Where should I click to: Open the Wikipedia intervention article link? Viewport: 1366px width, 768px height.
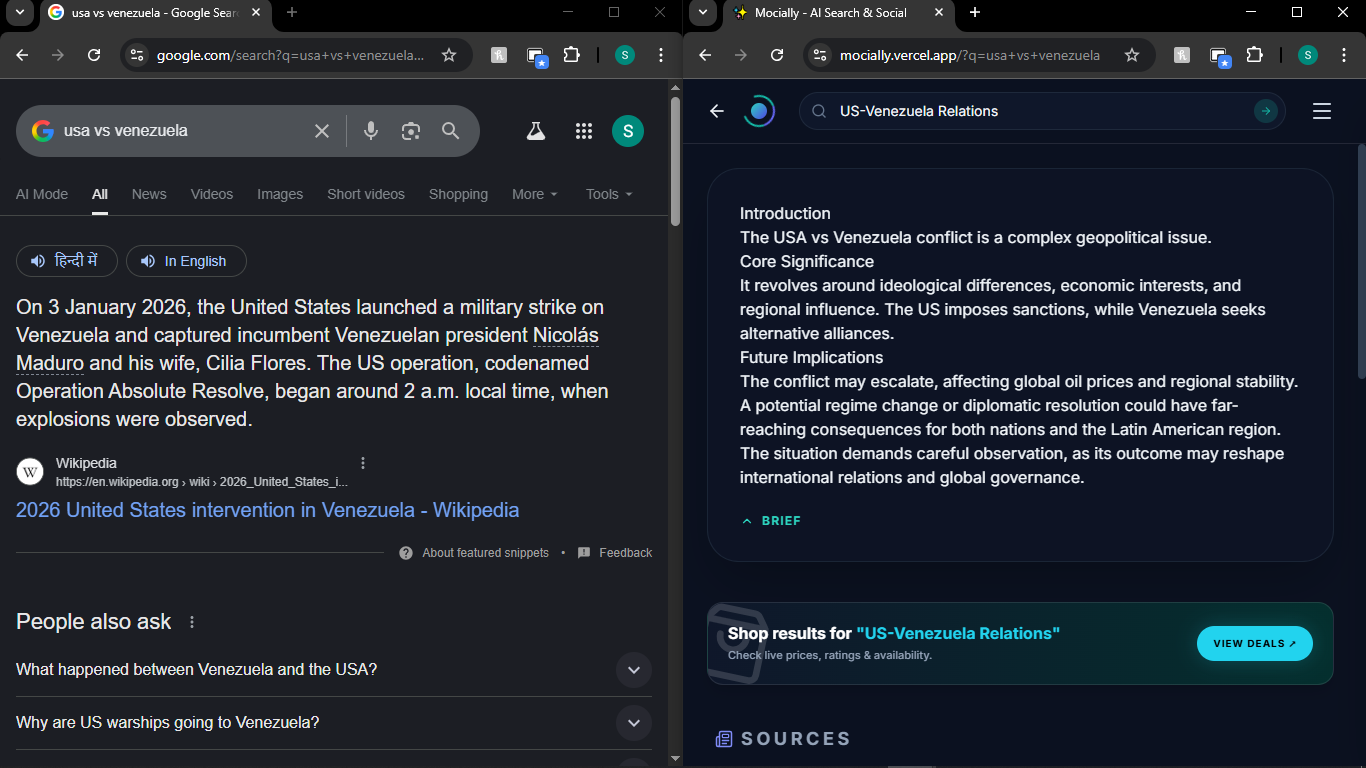[x=266, y=510]
